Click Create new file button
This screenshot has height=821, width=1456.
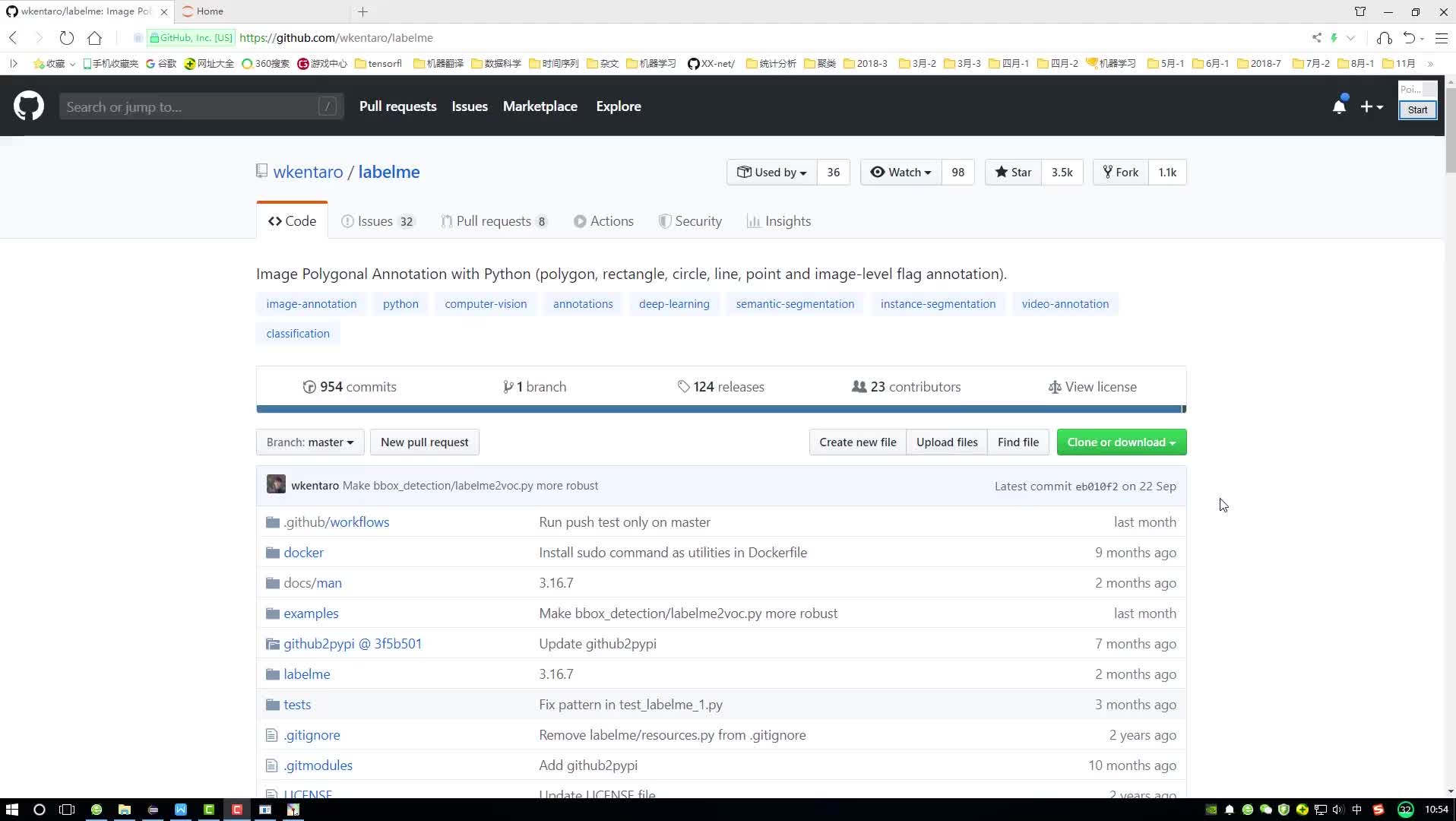click(857, 442)
